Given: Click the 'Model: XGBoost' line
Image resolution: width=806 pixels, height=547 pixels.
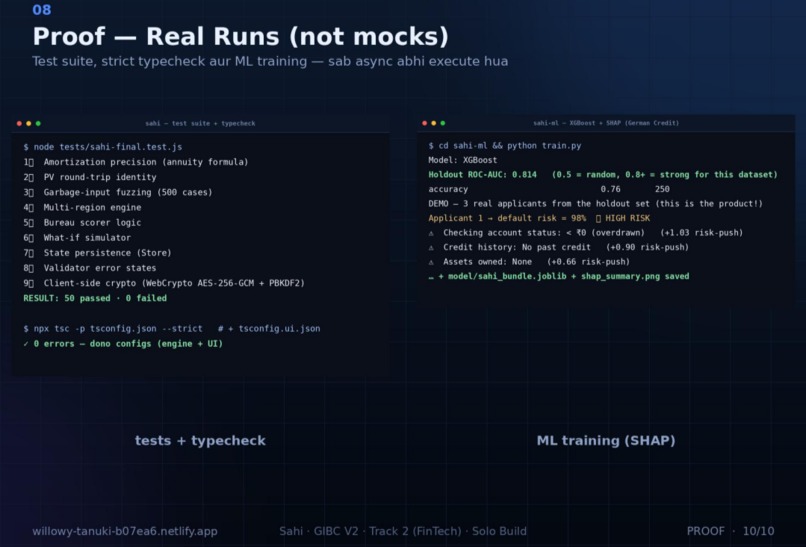Looking at the screenshot, I should (463, 160).
